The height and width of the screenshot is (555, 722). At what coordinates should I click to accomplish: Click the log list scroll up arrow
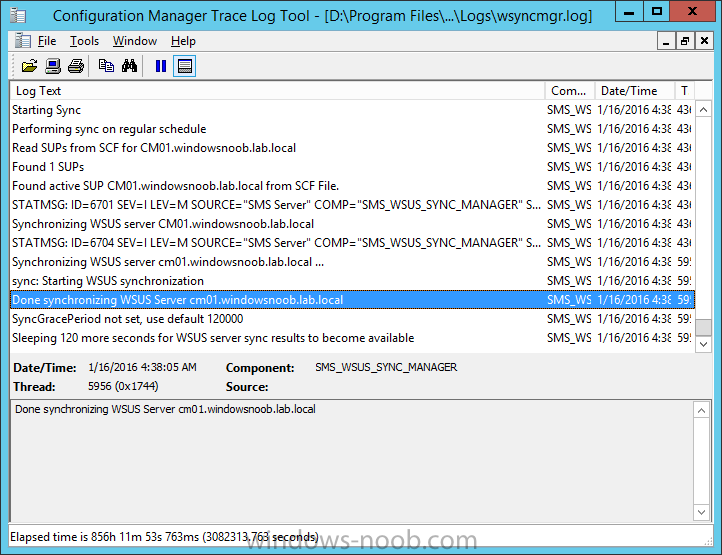click(703, 110)
